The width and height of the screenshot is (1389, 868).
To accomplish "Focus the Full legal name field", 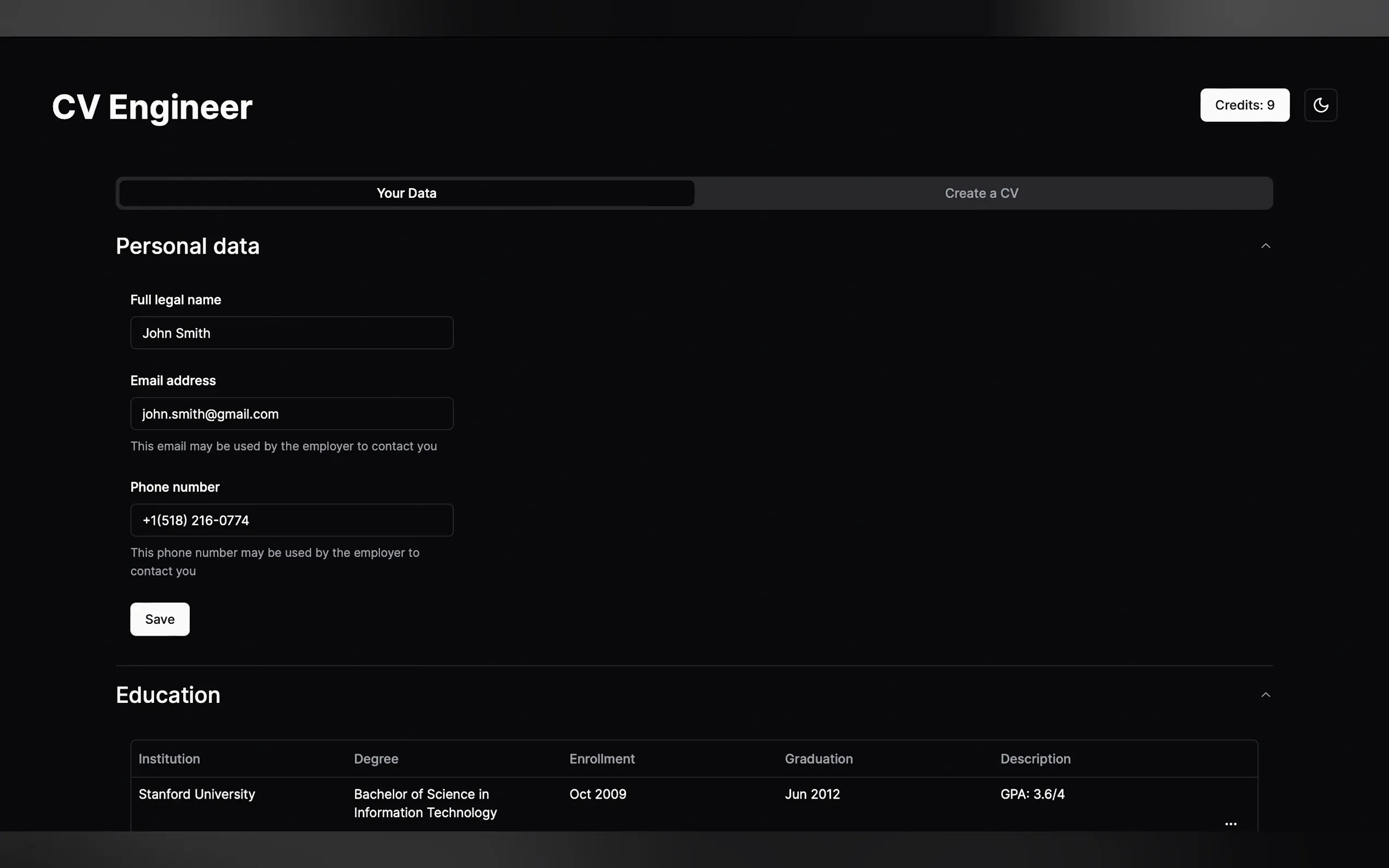I will point(291,333).
